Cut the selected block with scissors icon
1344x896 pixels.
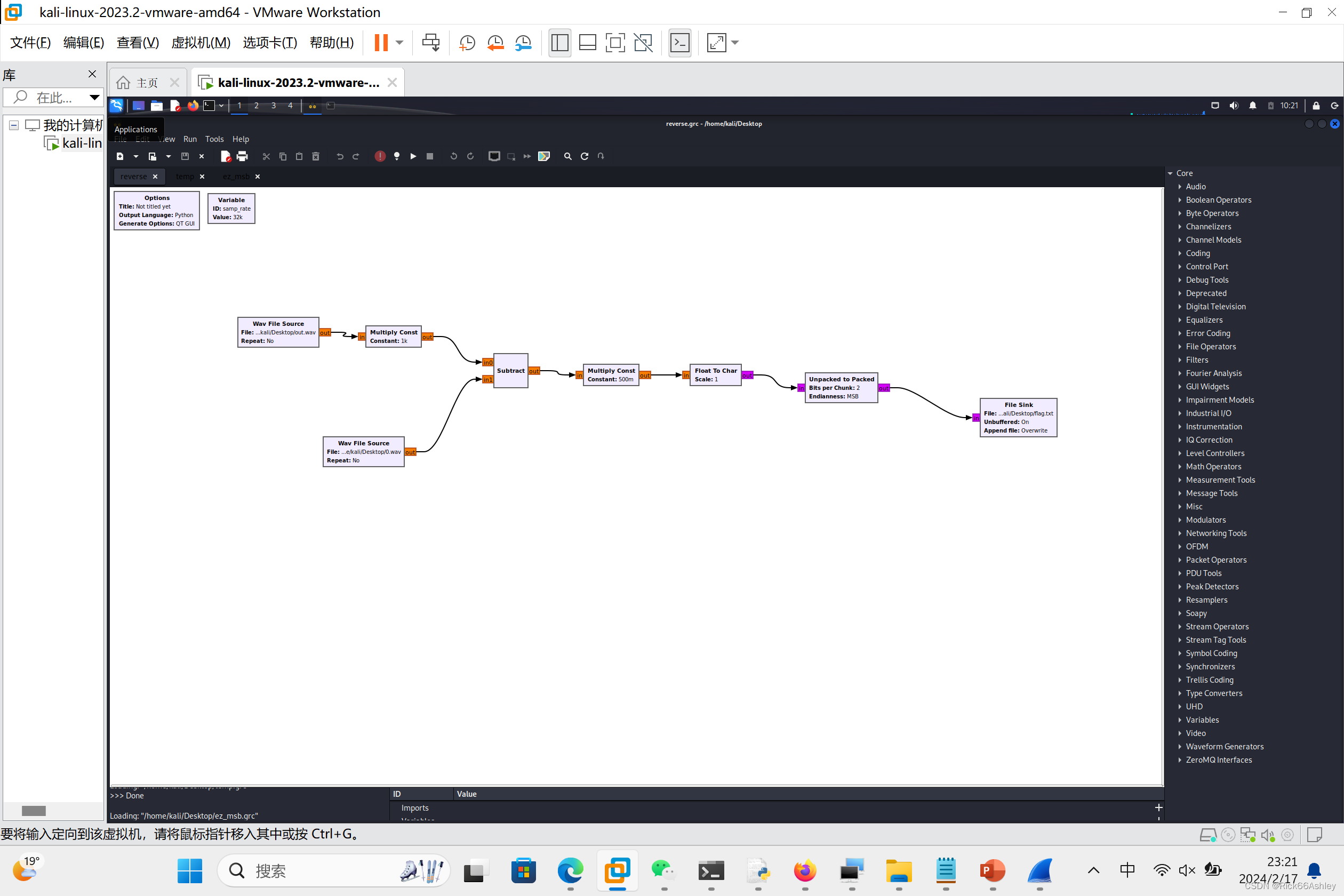(x=266, y=156)
